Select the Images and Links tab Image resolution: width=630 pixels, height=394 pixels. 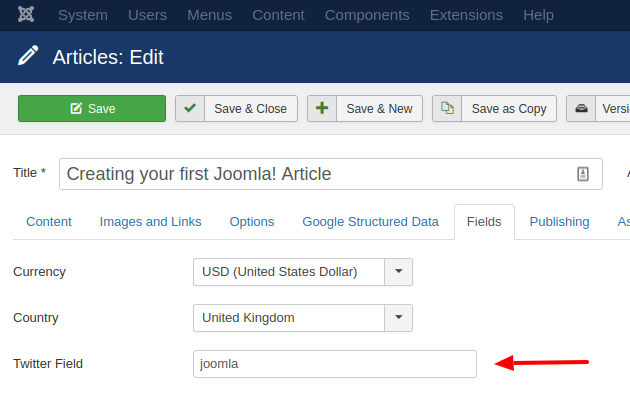(x=150, y=222)
